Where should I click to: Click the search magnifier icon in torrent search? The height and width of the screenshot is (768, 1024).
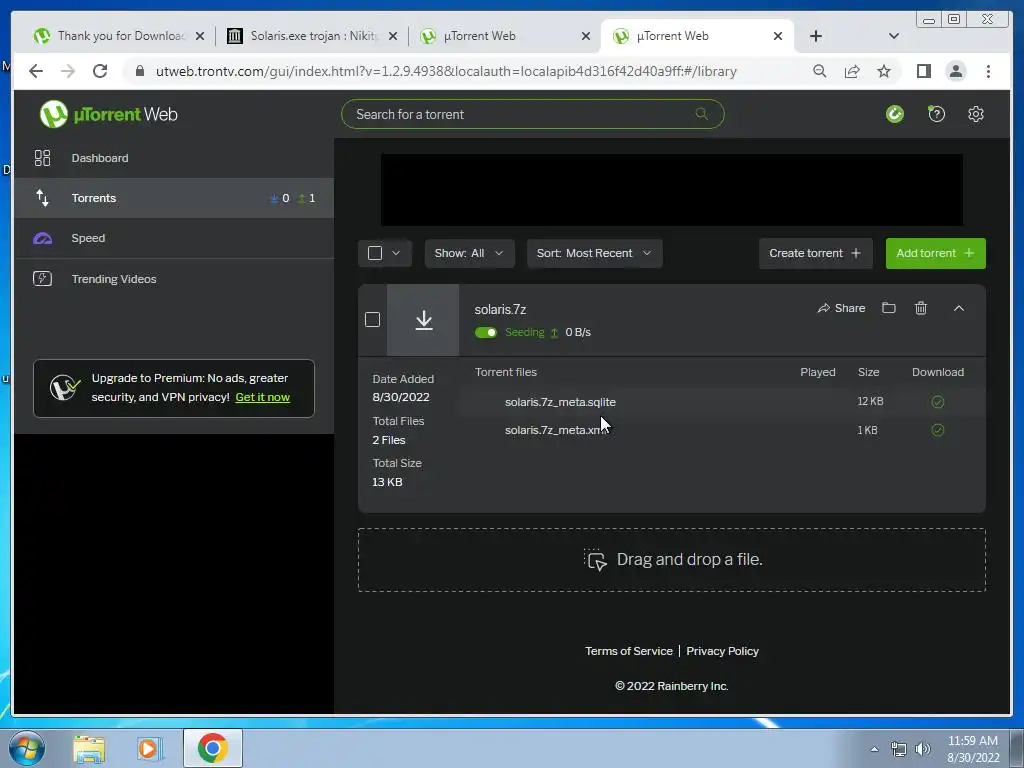click(701, 114)
